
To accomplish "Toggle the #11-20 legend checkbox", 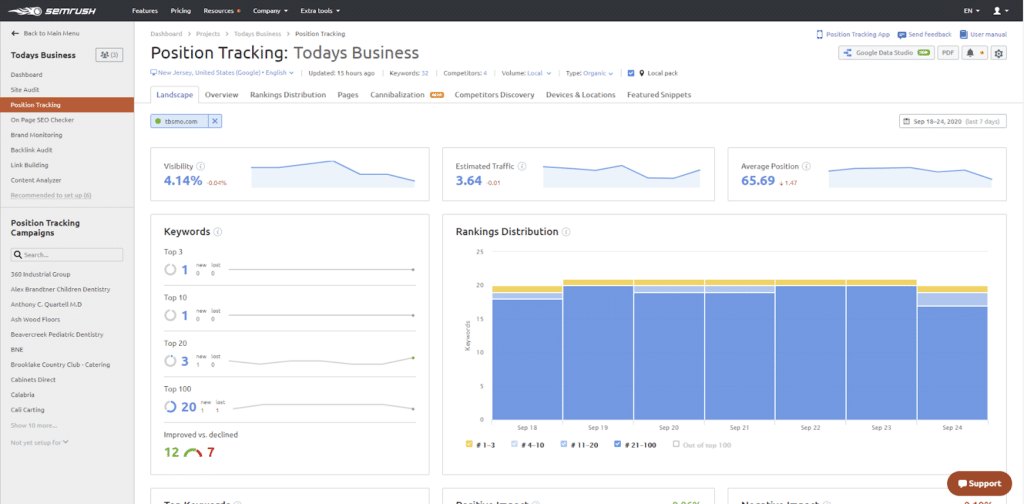I will [x=563, y=445].
